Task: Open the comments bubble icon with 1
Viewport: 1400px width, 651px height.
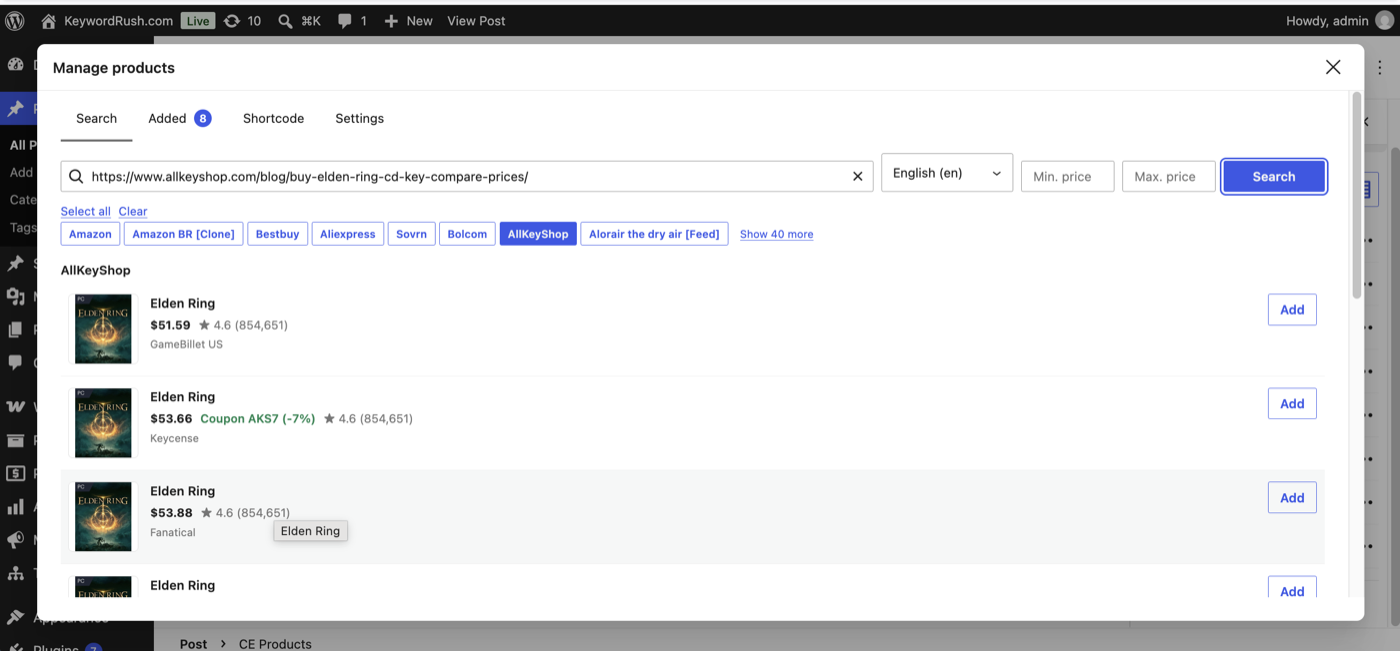Action: tap(352, 20)
